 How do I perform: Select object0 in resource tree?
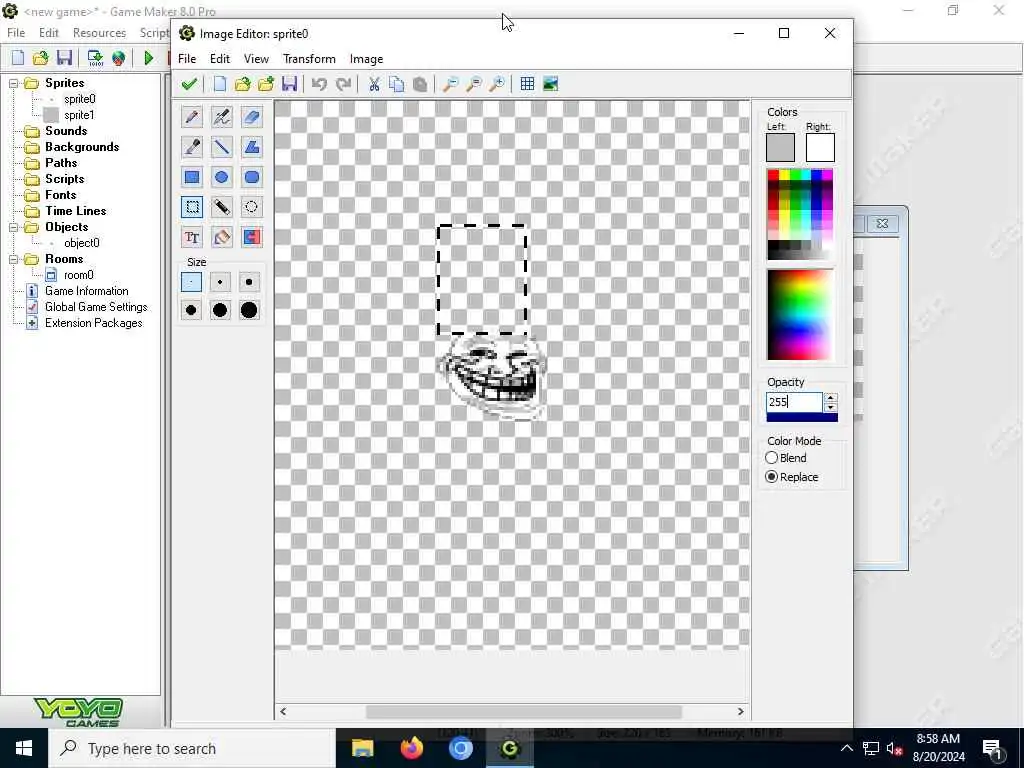(82, 243)
